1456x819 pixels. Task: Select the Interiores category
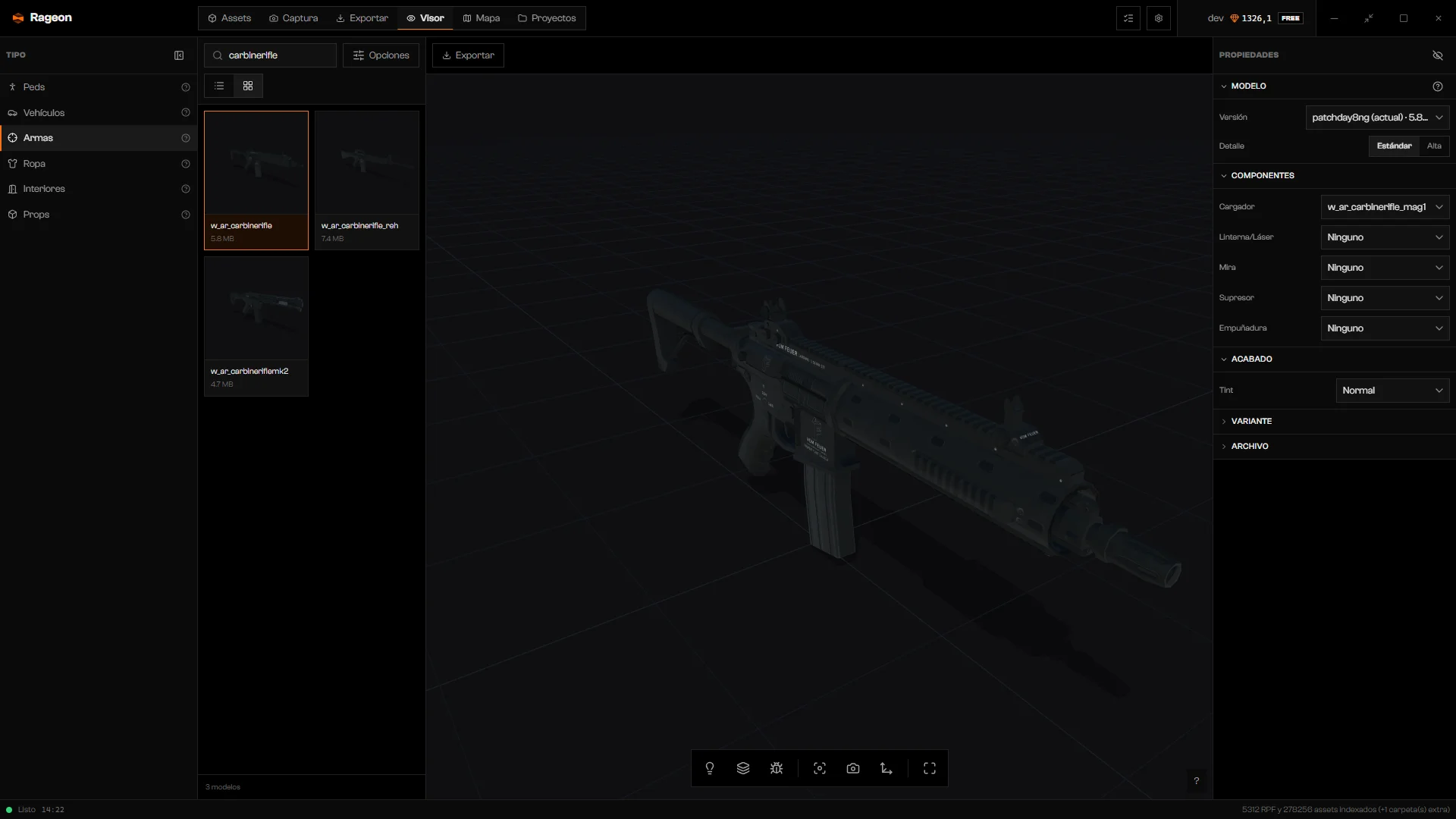(99, 189)
